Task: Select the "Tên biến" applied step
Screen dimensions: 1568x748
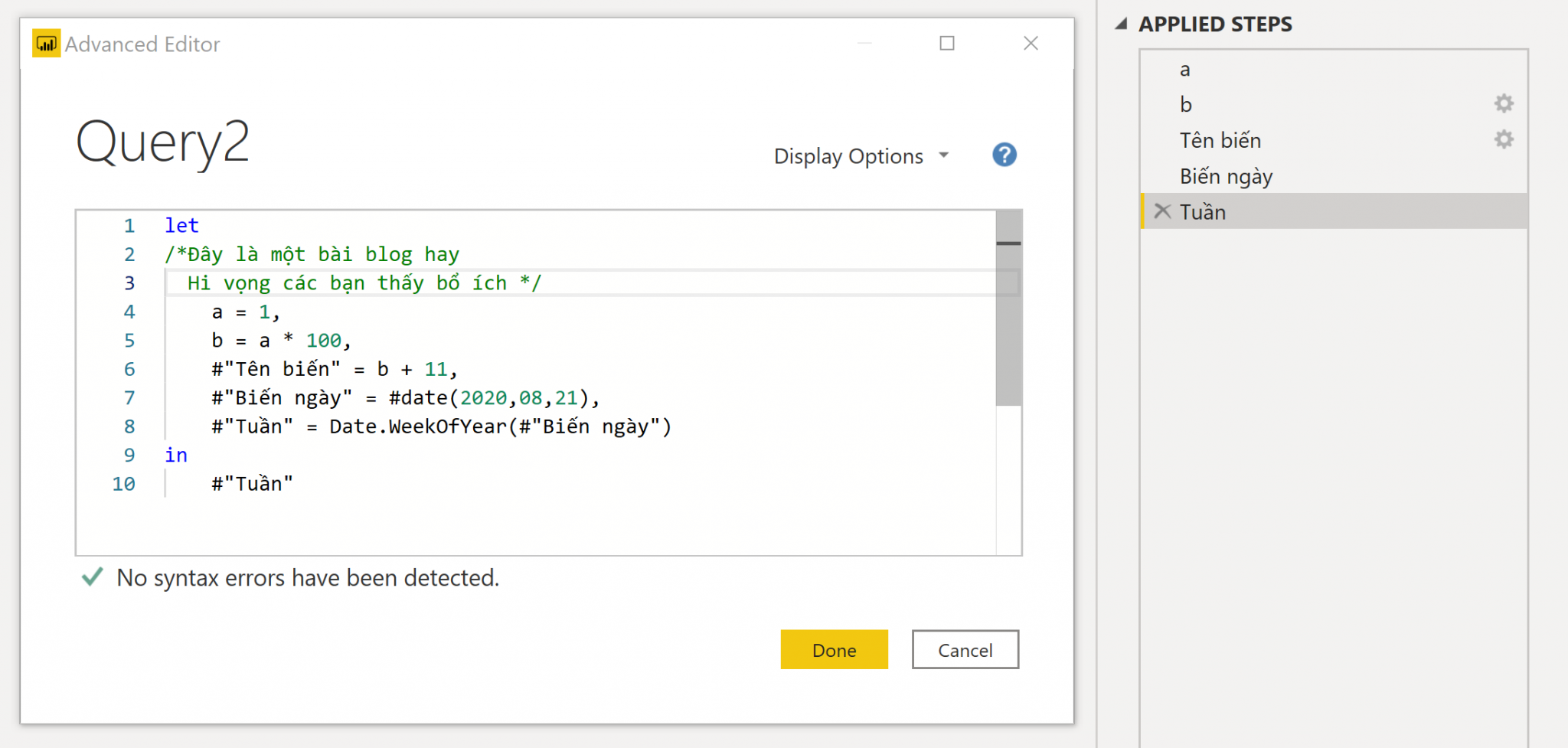Action: click(x=1220, y=140)
